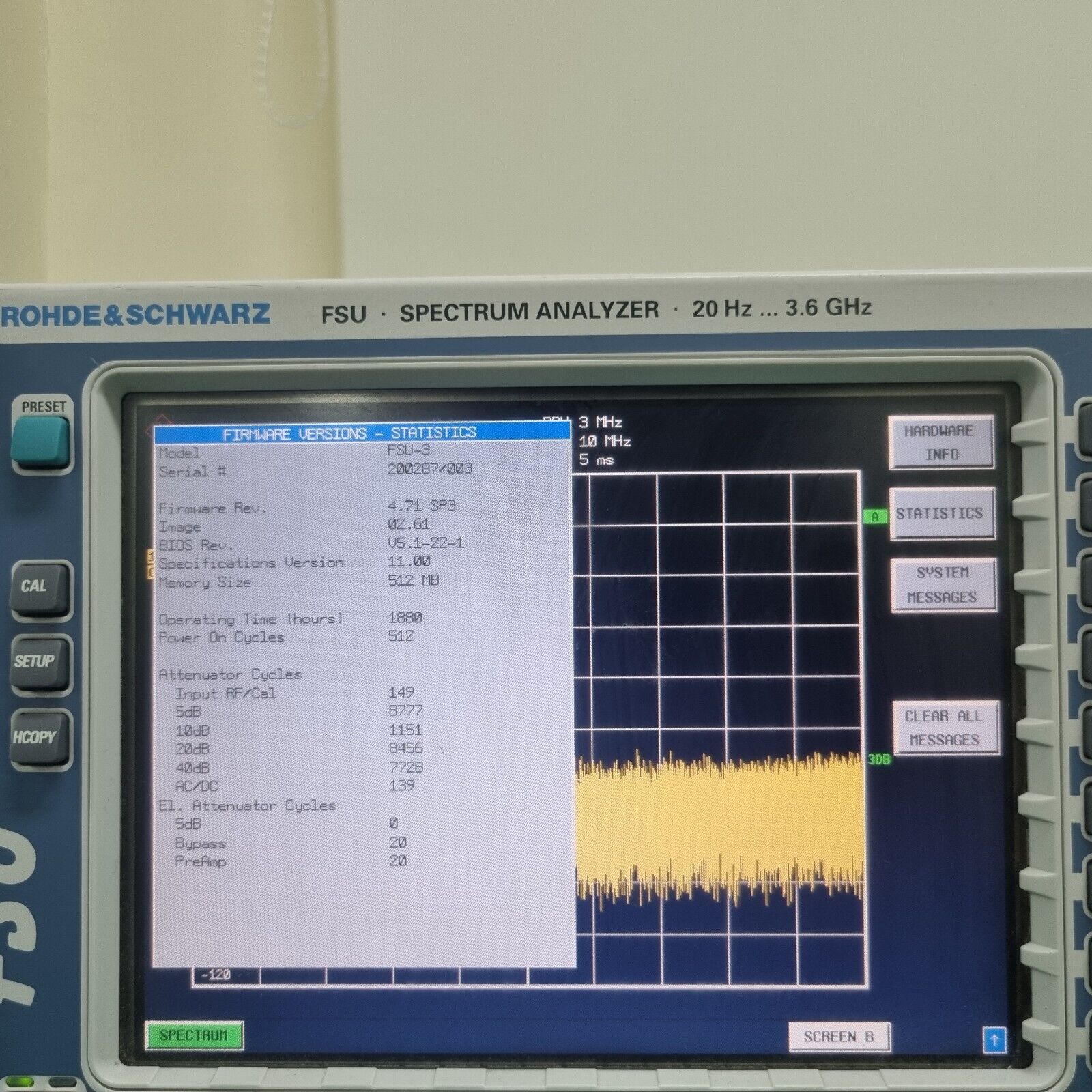Click the 3 MHz bandwidth readout
This screenshot has height=1092, width=1092.
click(x=601, y=422)
